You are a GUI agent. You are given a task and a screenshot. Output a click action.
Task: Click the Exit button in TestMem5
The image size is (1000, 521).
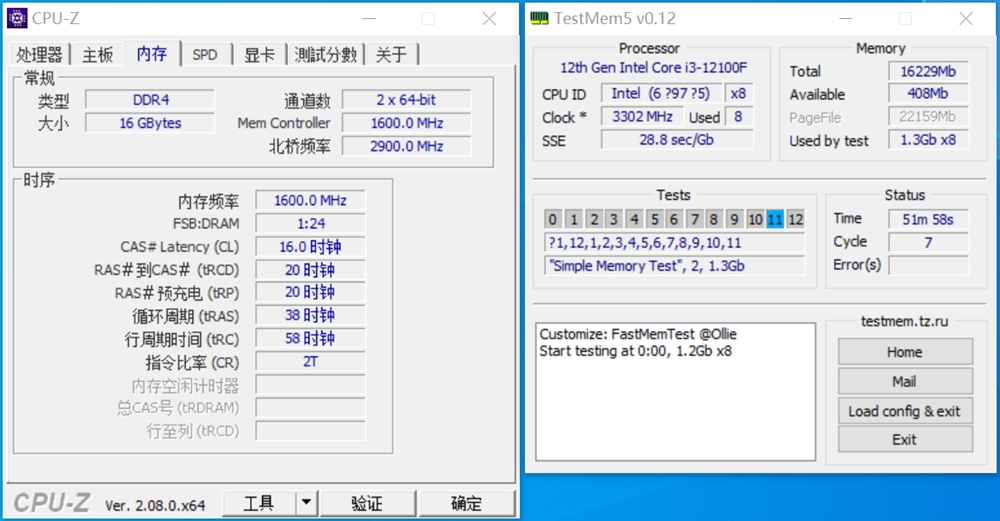pyautogui.click(x=905, y=439)
